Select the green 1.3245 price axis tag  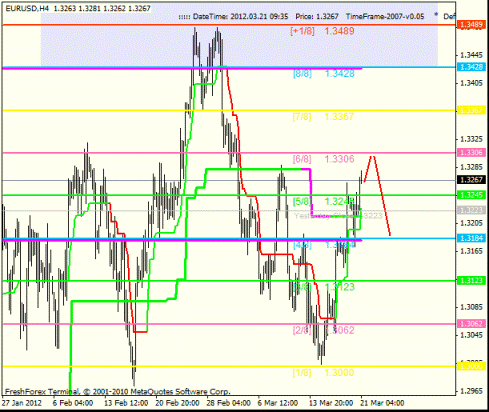coord(471,195)
